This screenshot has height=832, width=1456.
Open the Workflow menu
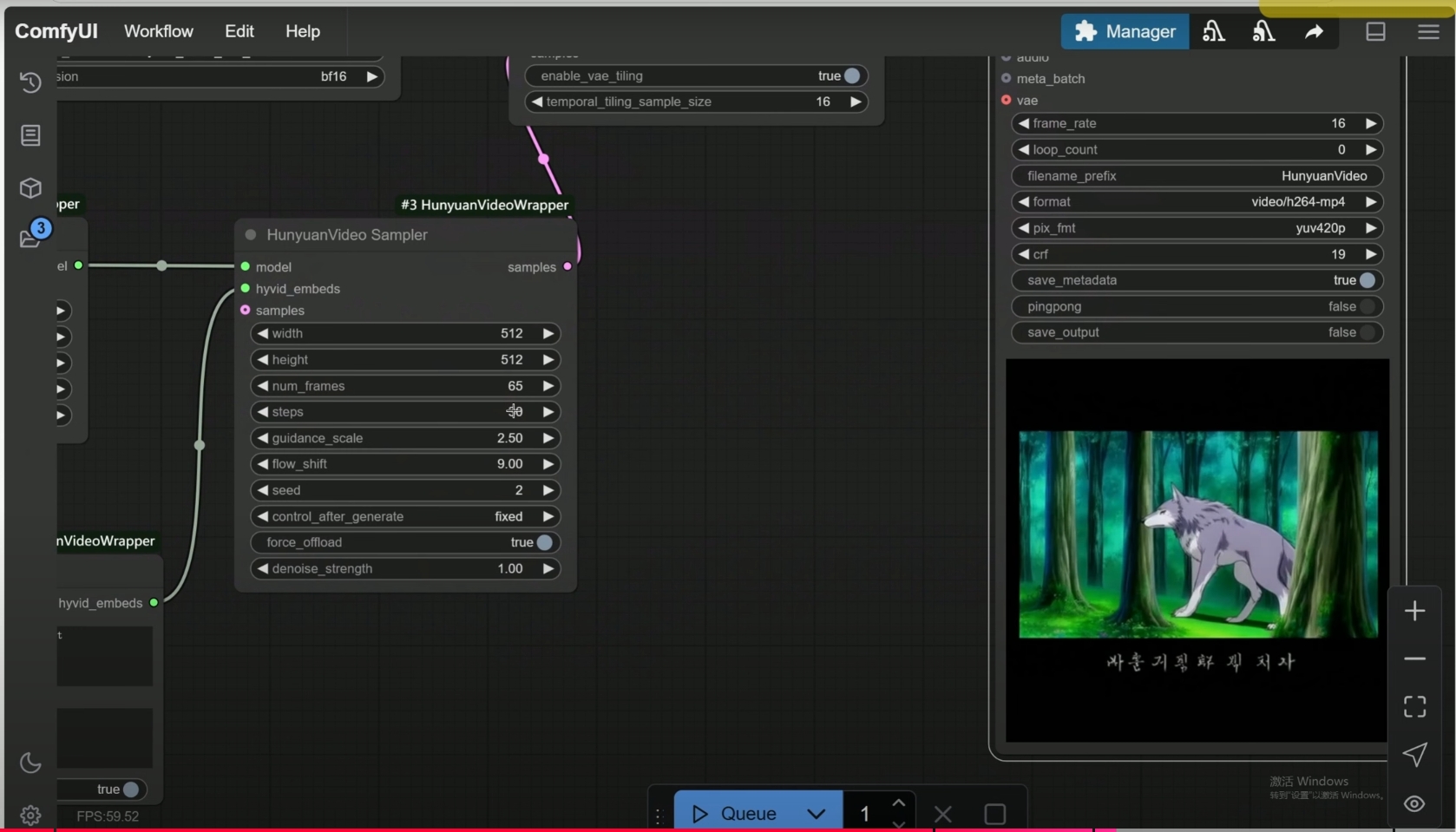coord(159,31)
